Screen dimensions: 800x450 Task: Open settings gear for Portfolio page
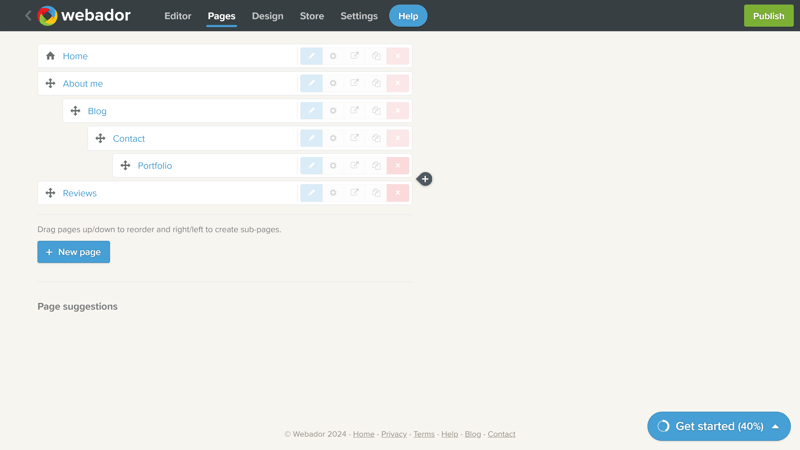(333, 166)
